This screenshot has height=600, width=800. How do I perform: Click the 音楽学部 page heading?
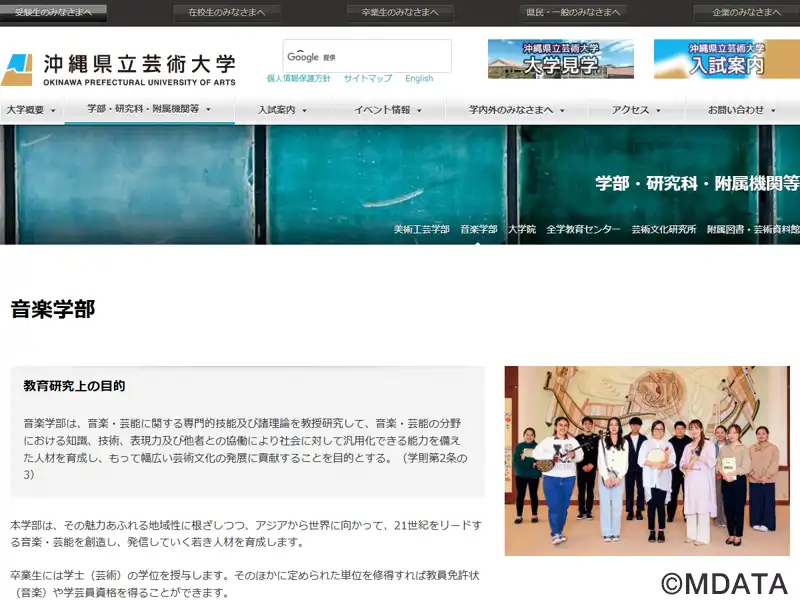tap(53, 309)
